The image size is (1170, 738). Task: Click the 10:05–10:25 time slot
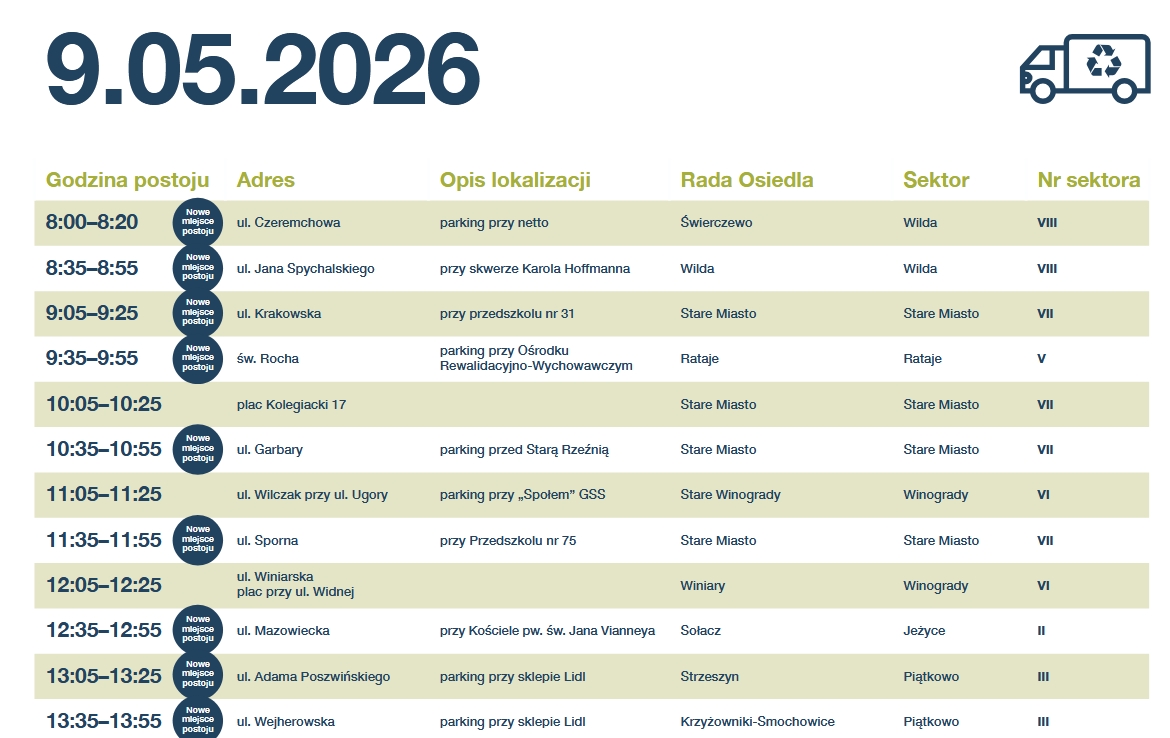tap(104, 404)
